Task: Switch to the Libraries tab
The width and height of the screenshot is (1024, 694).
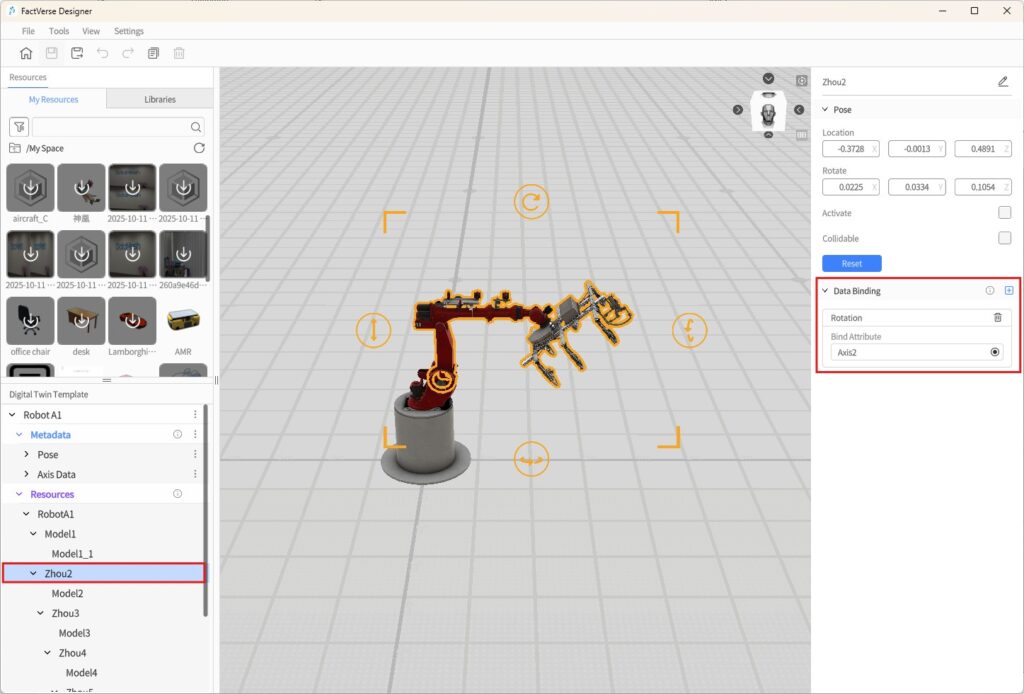Action: tap(160, 99)
